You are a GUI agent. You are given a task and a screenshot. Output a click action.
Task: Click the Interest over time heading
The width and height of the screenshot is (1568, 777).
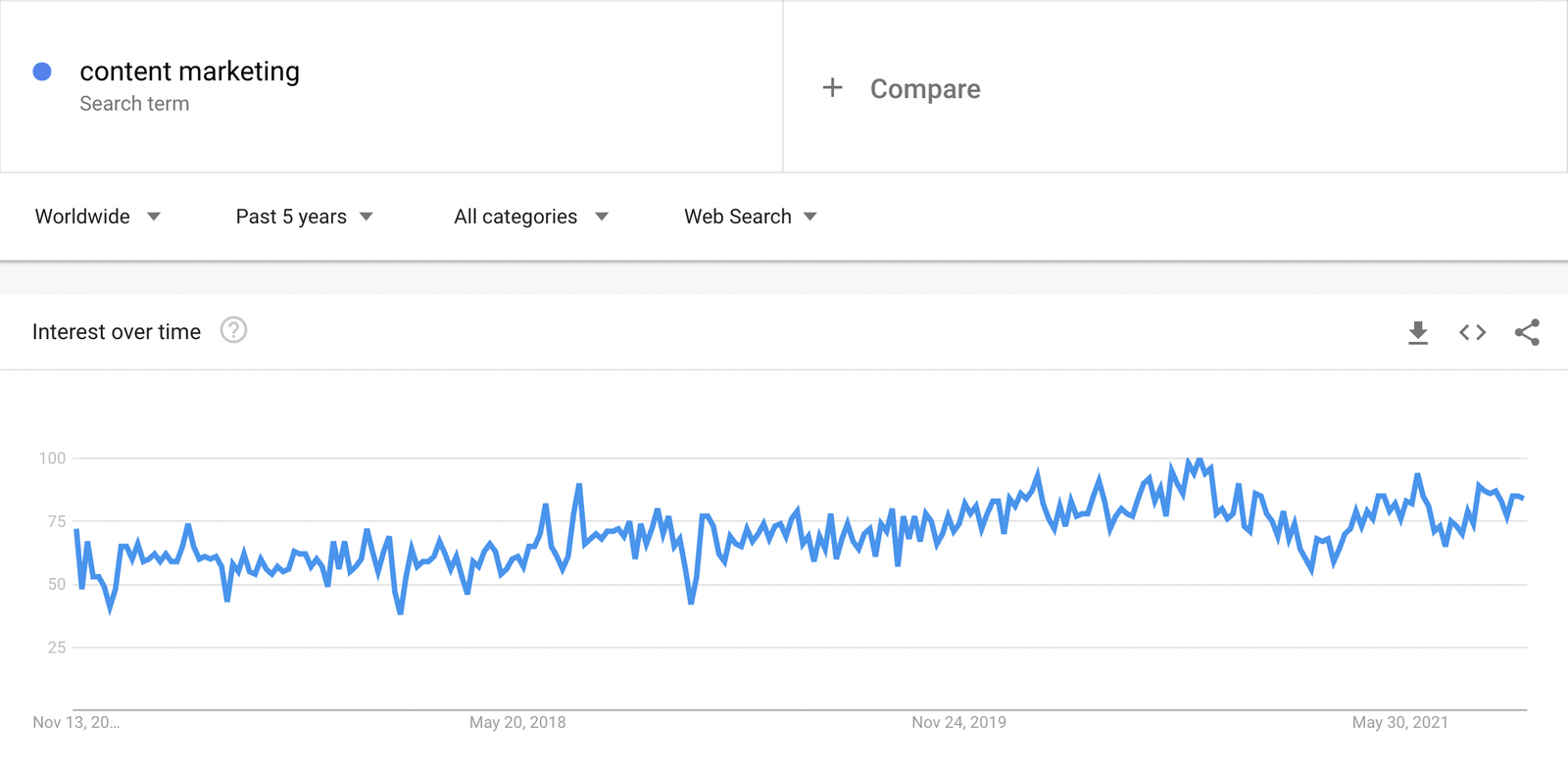point(117,332)
